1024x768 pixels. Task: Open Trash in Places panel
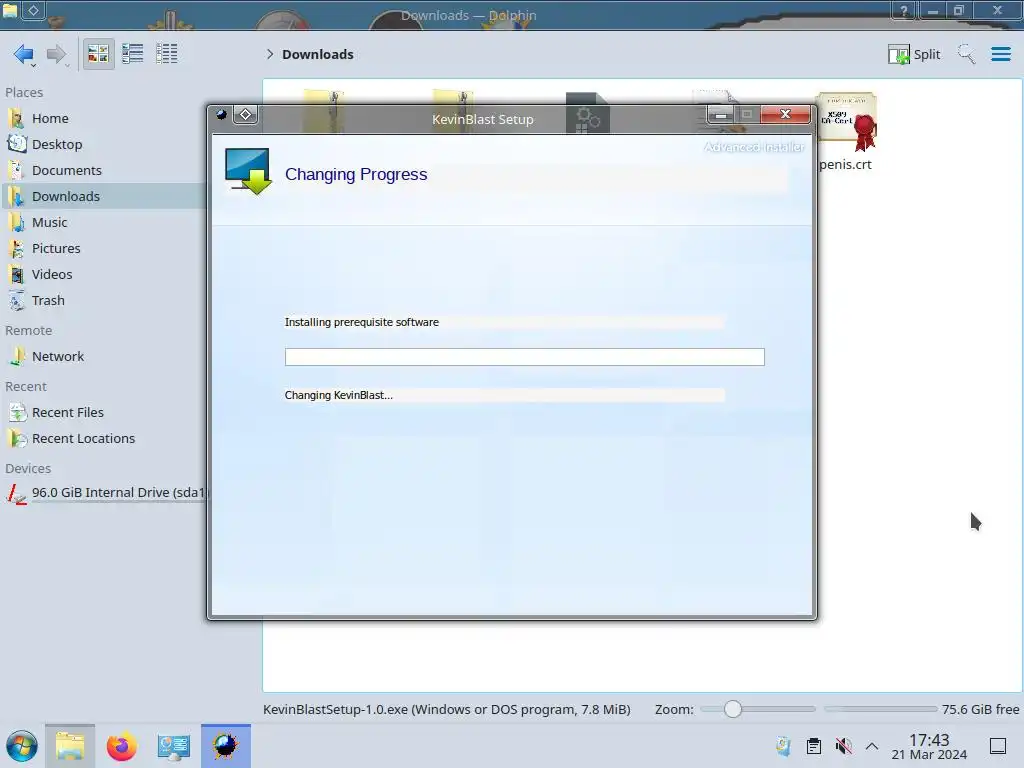click(104, 301)
